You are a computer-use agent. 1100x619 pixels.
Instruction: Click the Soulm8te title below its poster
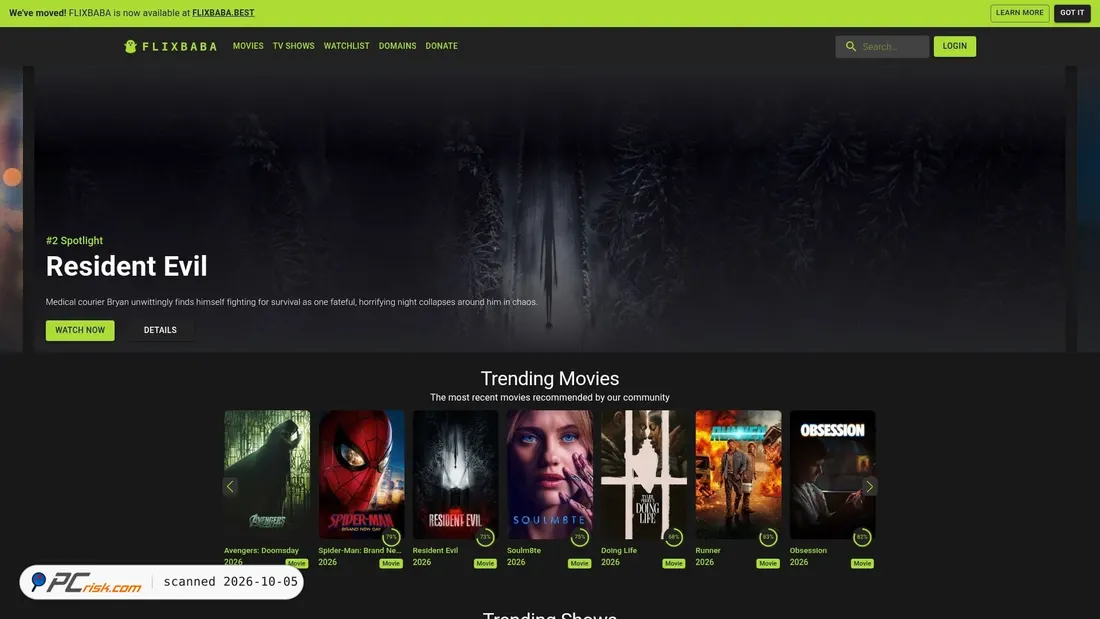(x=523, y=550)
